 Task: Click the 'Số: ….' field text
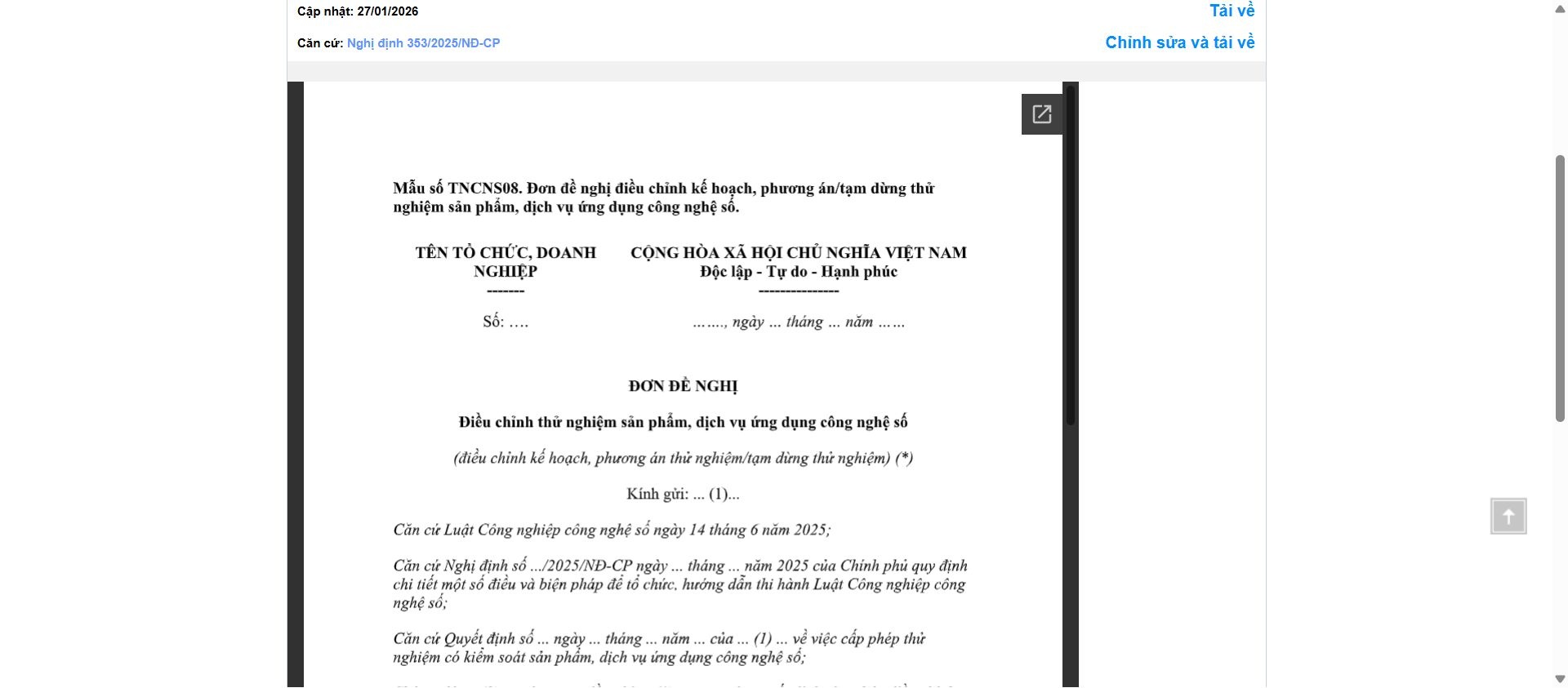(x=506, y=322)
